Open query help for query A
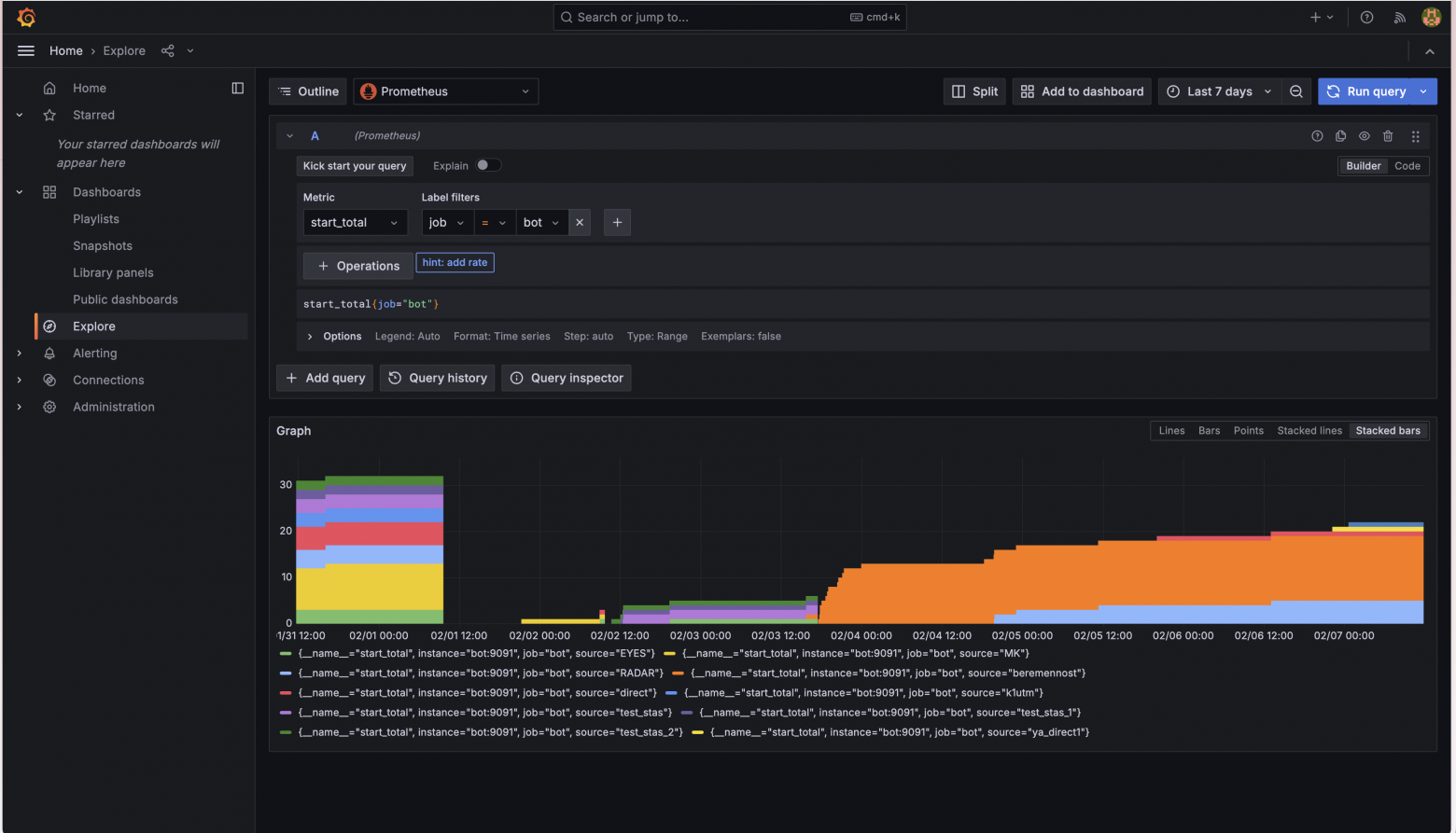The height and width of the screenshot is (833, 1456). 1317,135
